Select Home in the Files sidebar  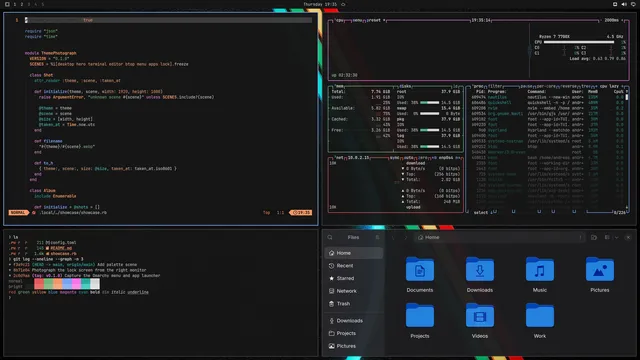pos(353,253)
